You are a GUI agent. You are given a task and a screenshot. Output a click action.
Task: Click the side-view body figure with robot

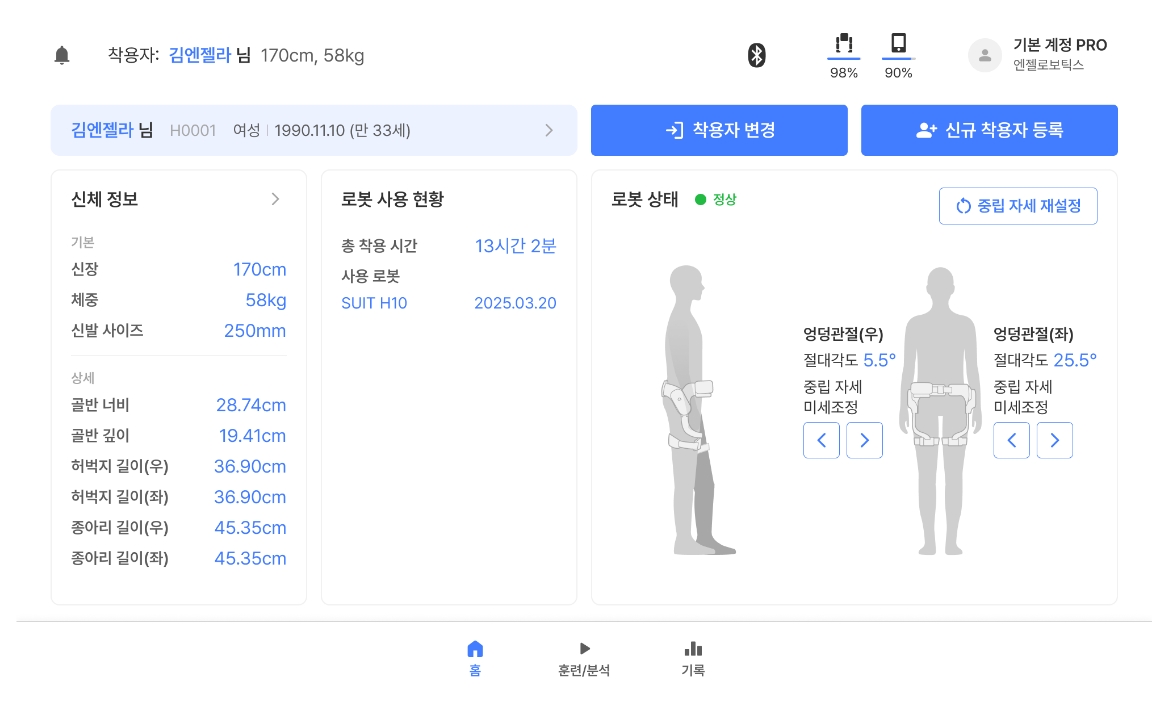coord(692,410)
